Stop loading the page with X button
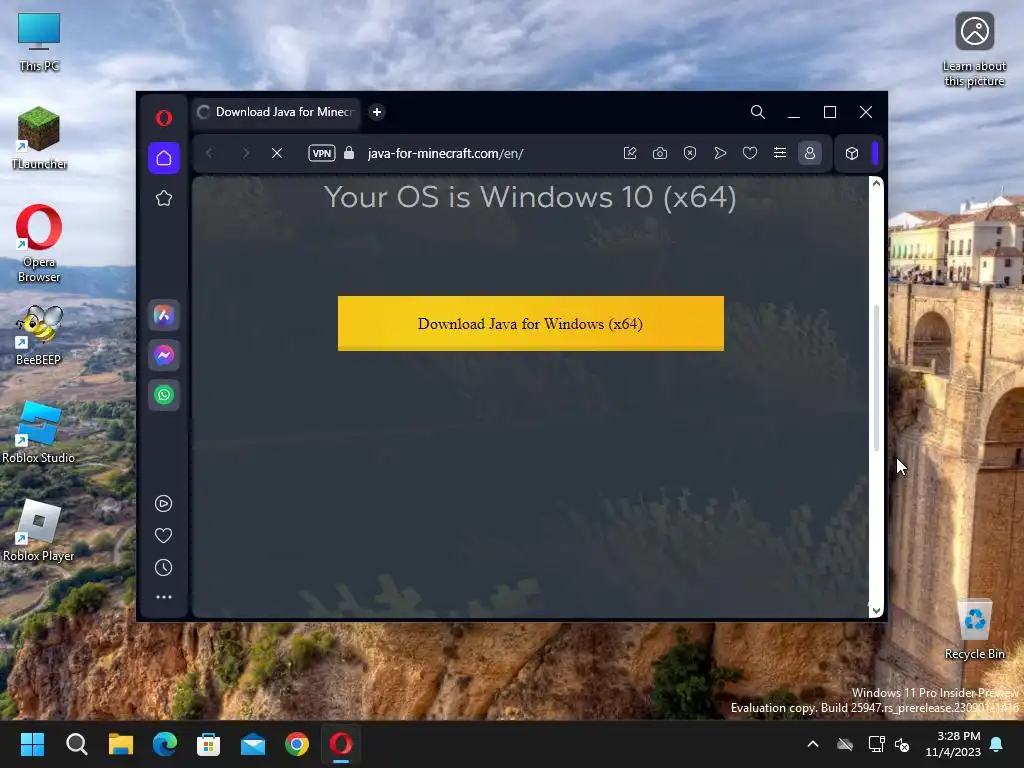 tap(277, 153)
